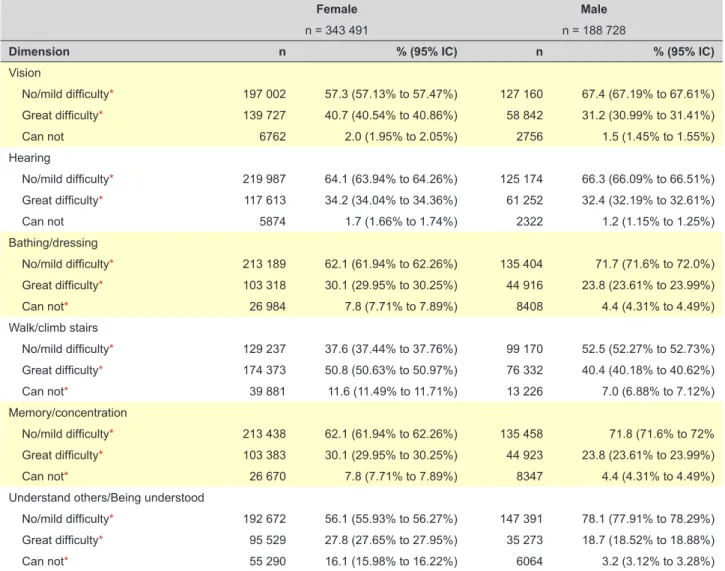Select the male % (95% IC) column header
The image size is (725, 571).
pyautogui.click(x=684, y=51)
